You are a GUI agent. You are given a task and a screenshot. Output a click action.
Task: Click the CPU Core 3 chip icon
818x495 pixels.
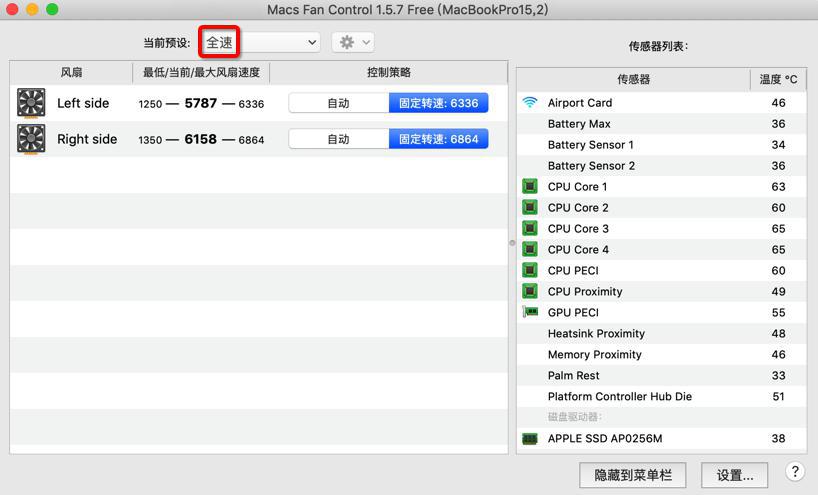530,228
